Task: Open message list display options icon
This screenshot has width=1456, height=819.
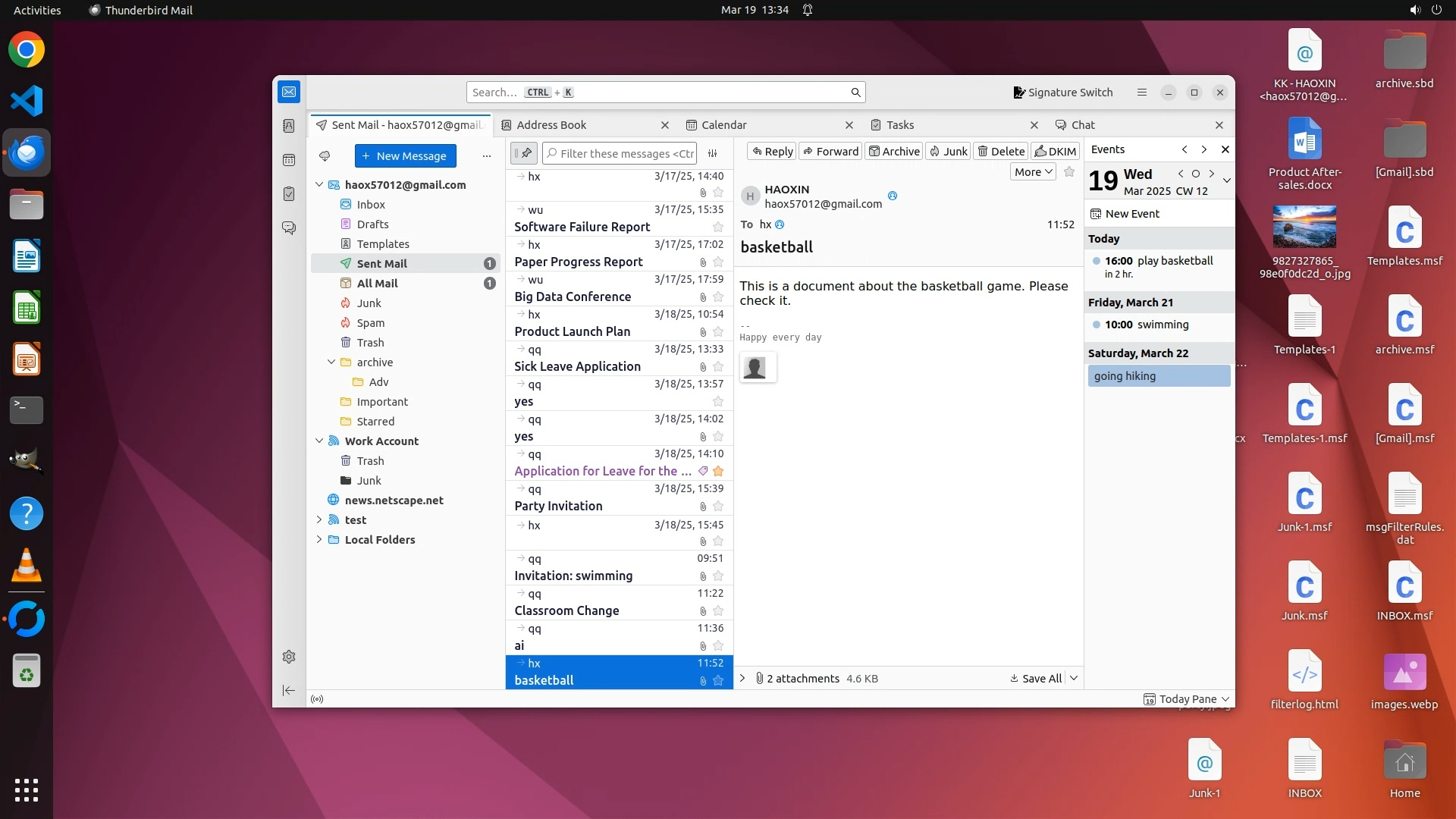Action: pyautogui.click(x=713, y=153)
